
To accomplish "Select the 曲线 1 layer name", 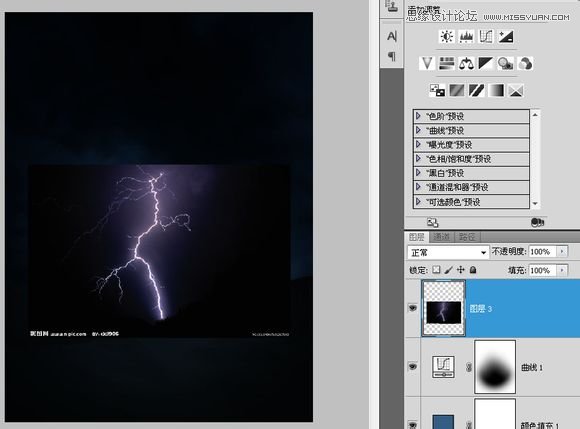I will pyautogui.click(x=532, y=367).
